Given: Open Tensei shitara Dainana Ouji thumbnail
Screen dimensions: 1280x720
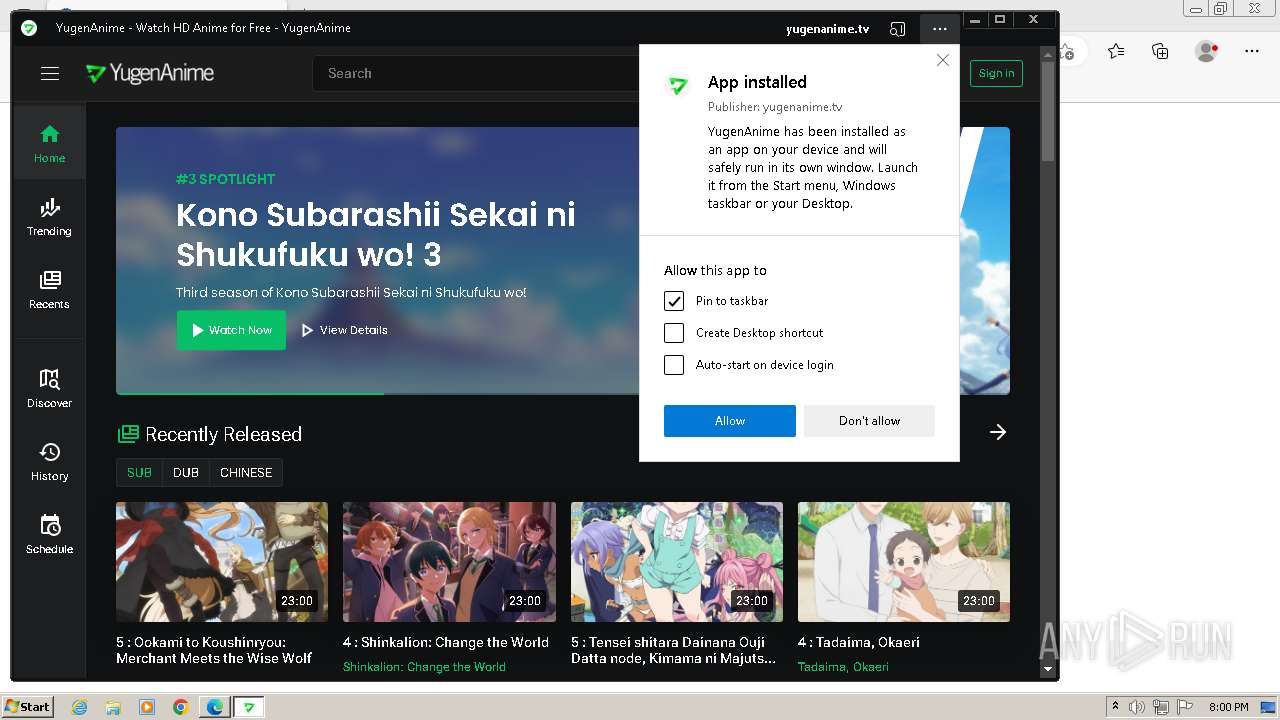Looking at the screenshot, I should pos(677,562).
